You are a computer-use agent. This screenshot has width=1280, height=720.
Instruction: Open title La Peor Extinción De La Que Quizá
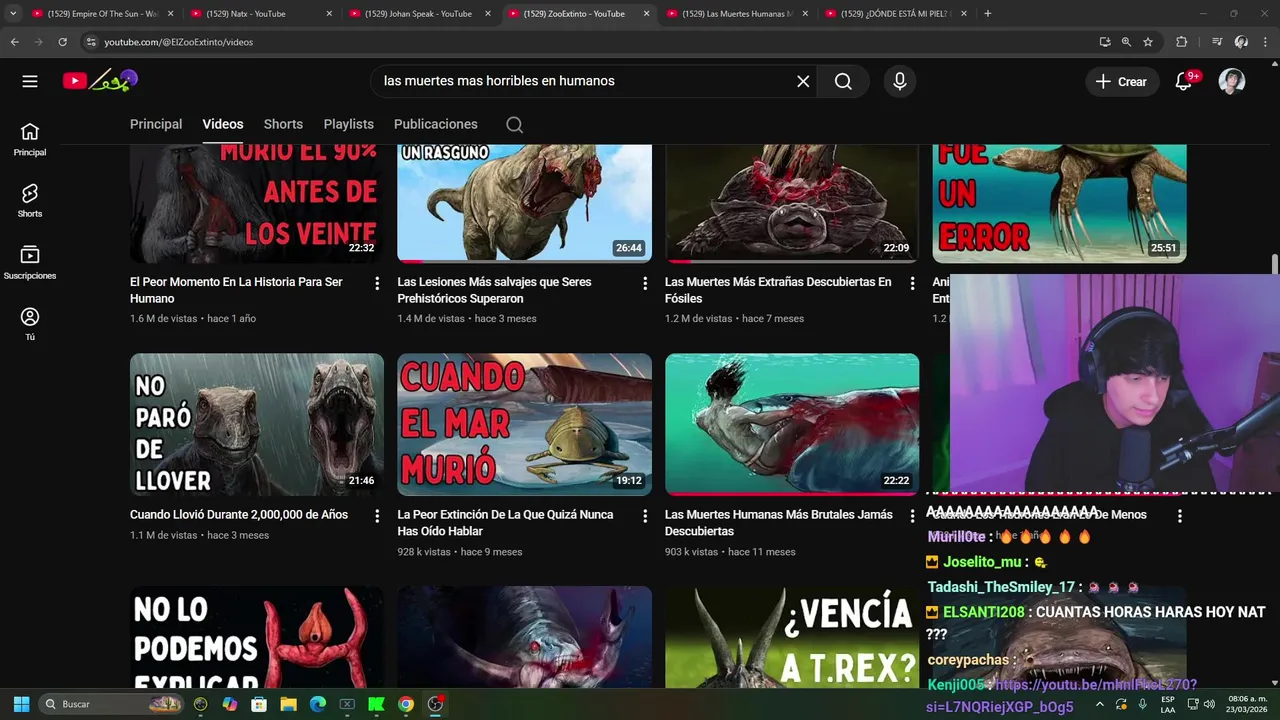point(505,523)
